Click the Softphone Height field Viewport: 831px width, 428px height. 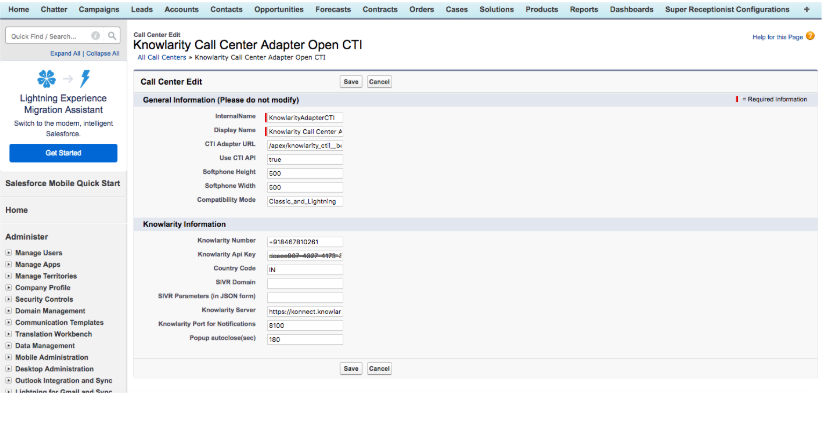305,173
